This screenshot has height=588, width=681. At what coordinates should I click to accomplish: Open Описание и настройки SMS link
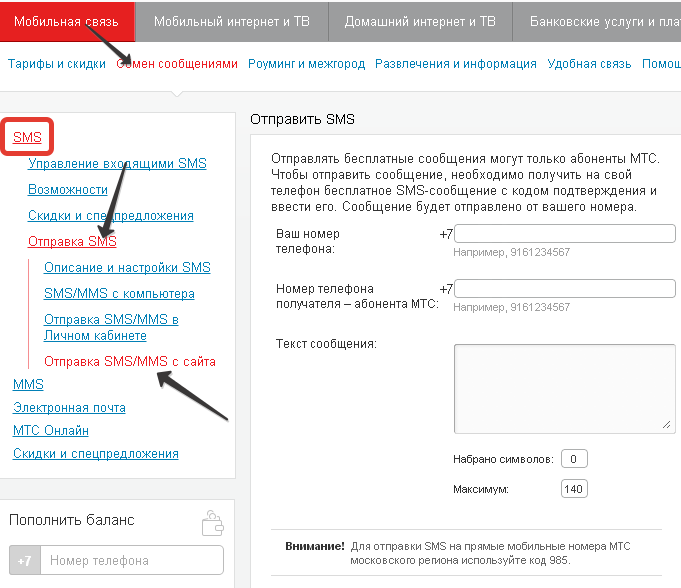127,268
